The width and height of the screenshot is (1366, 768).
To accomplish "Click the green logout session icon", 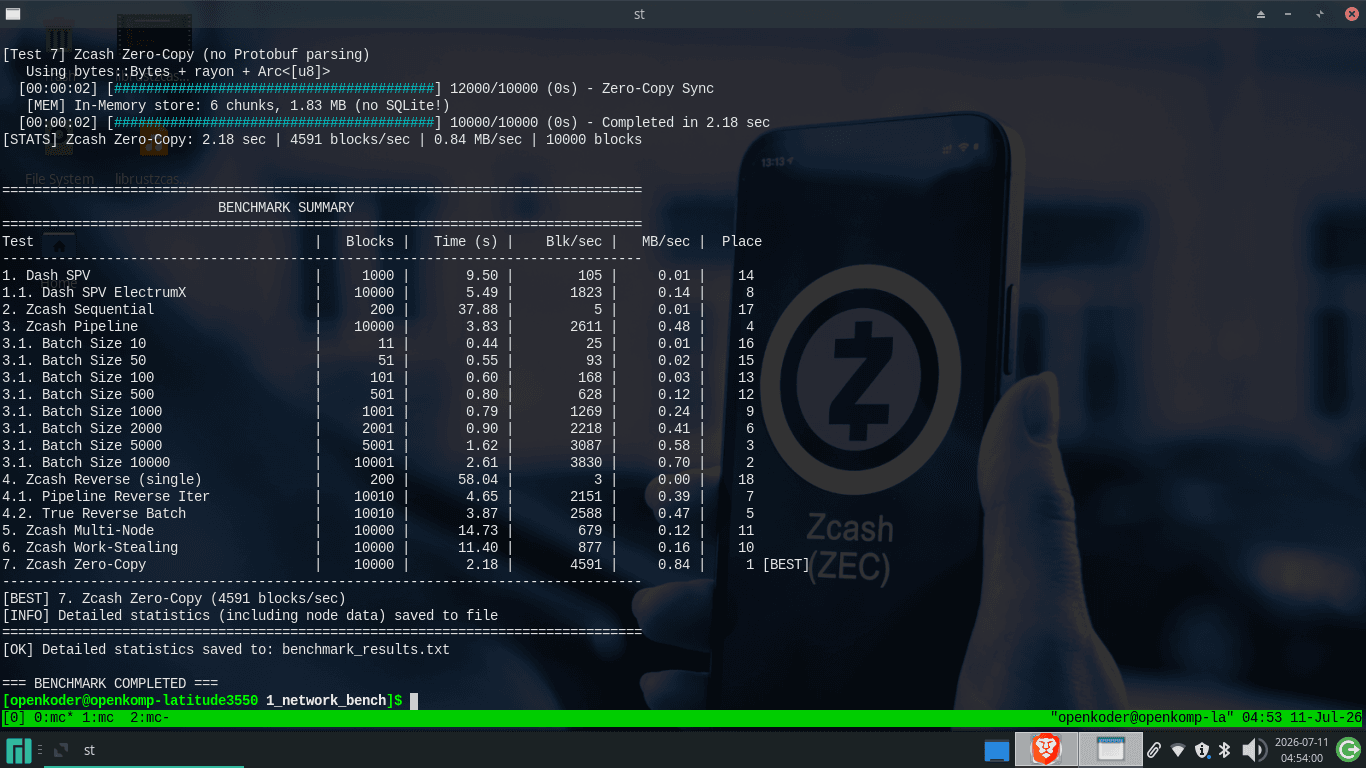I will [x=1348, y=749].
